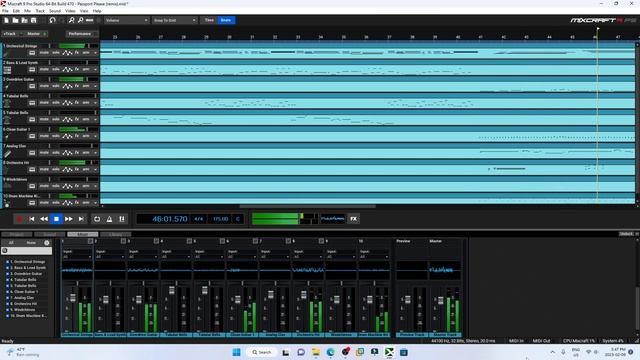Click the settings gear in mixer track list

click(47, 243)
